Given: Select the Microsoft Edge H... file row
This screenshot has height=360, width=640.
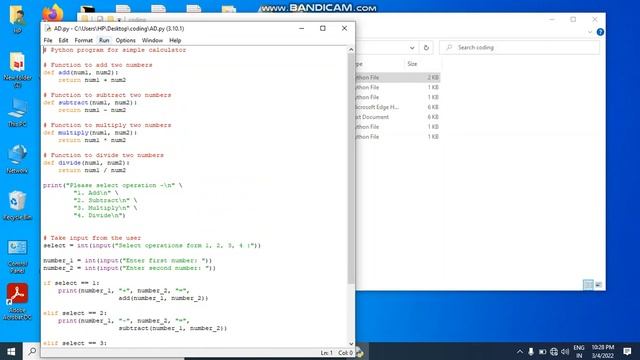Looking at the screenshot, I should coord(398,107).
